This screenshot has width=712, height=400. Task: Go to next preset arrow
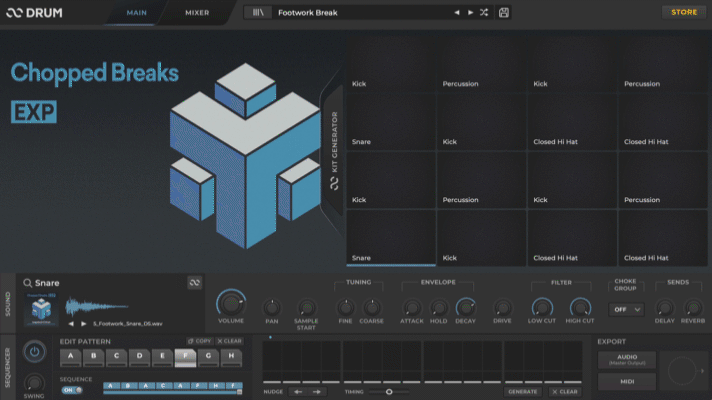(x=470, y=13)
